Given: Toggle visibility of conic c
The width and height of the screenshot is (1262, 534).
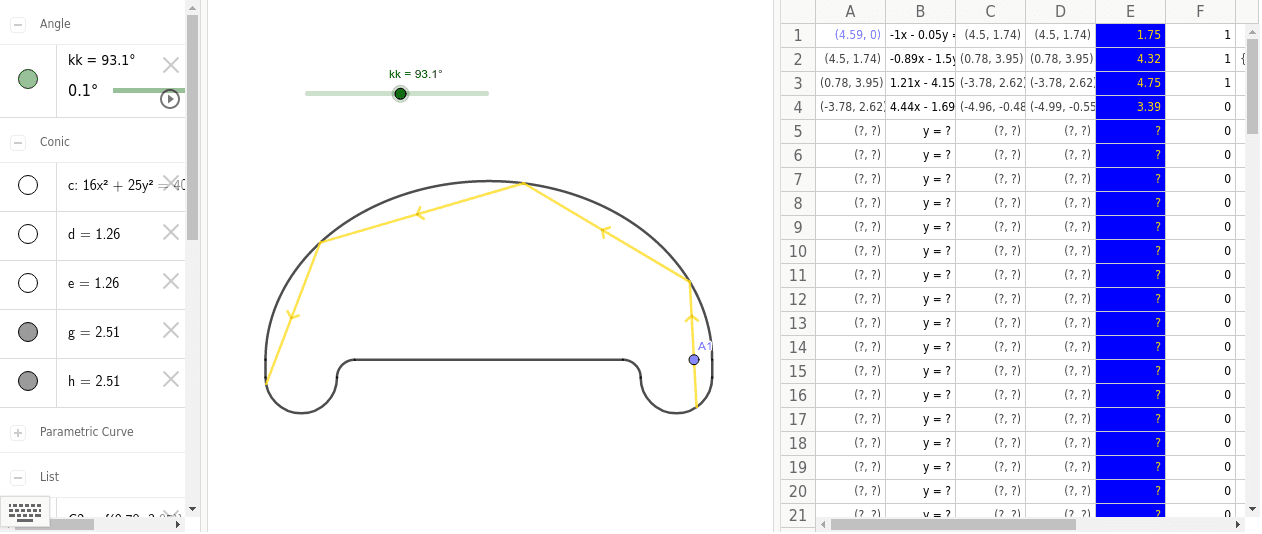Looking at the screenshot, I should coord(28,185).
